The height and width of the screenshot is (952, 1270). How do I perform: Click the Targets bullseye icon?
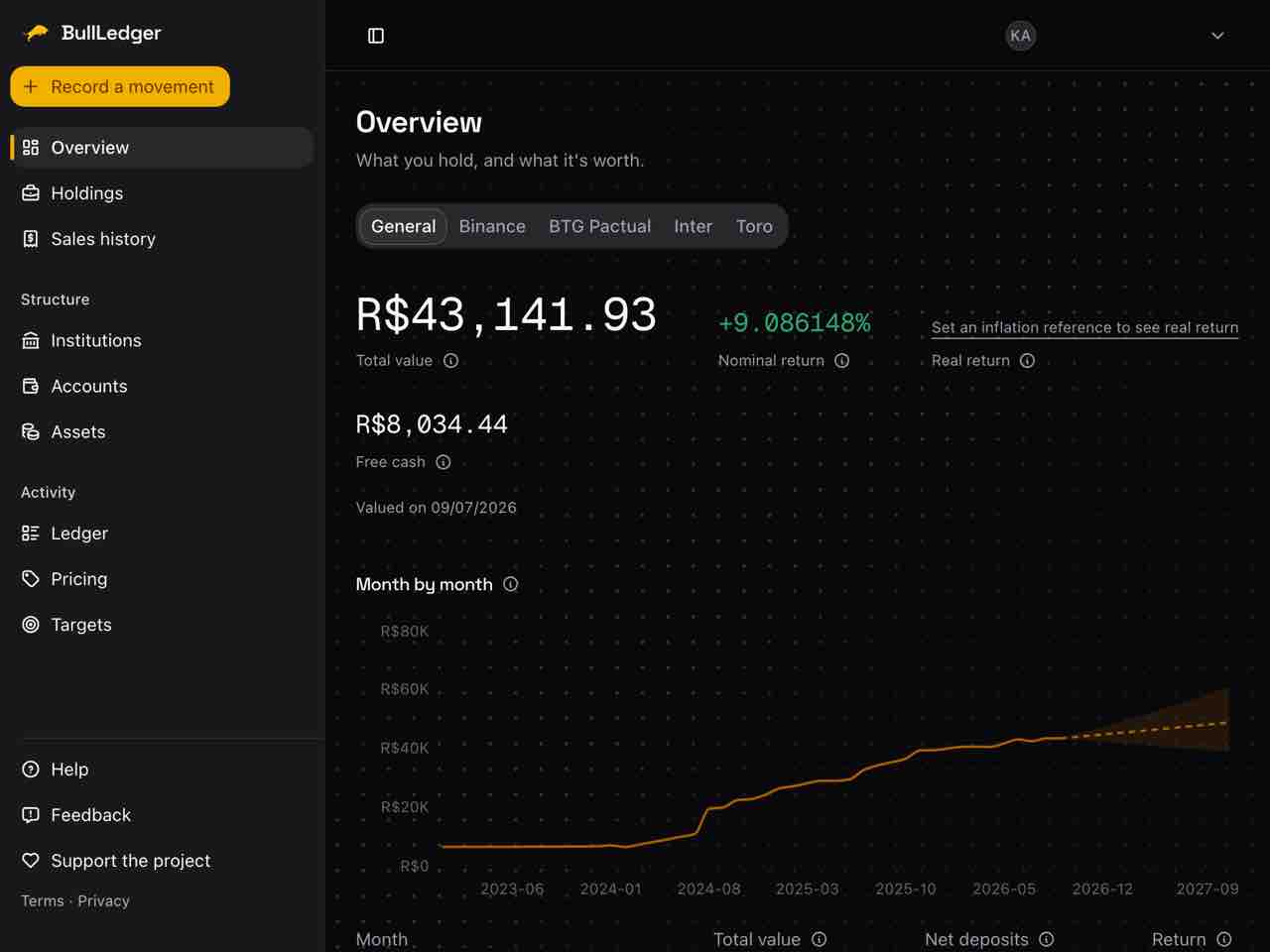coord(31,625)
